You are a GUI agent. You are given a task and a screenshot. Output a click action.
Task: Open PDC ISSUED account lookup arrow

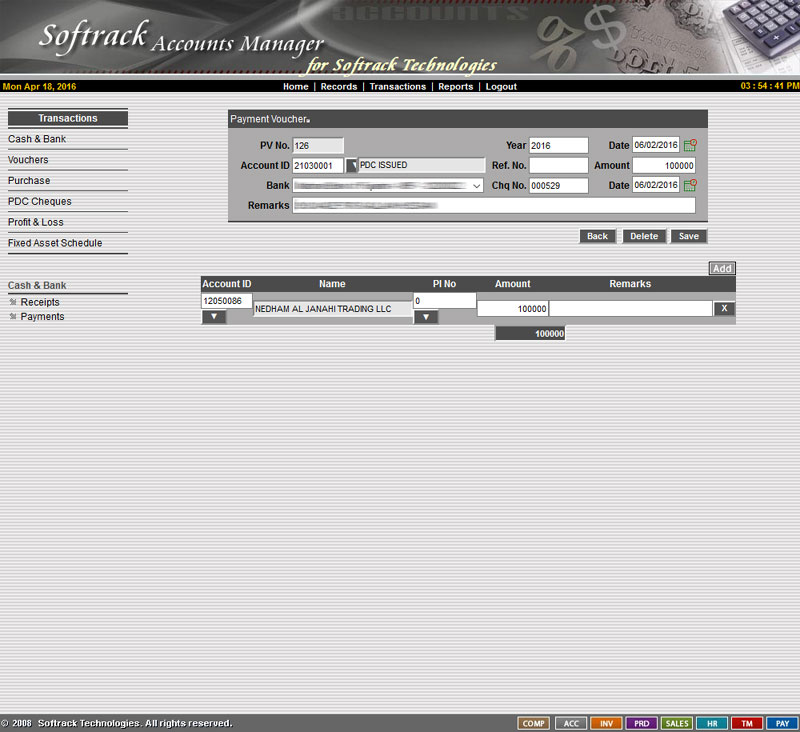pos(351,166)
